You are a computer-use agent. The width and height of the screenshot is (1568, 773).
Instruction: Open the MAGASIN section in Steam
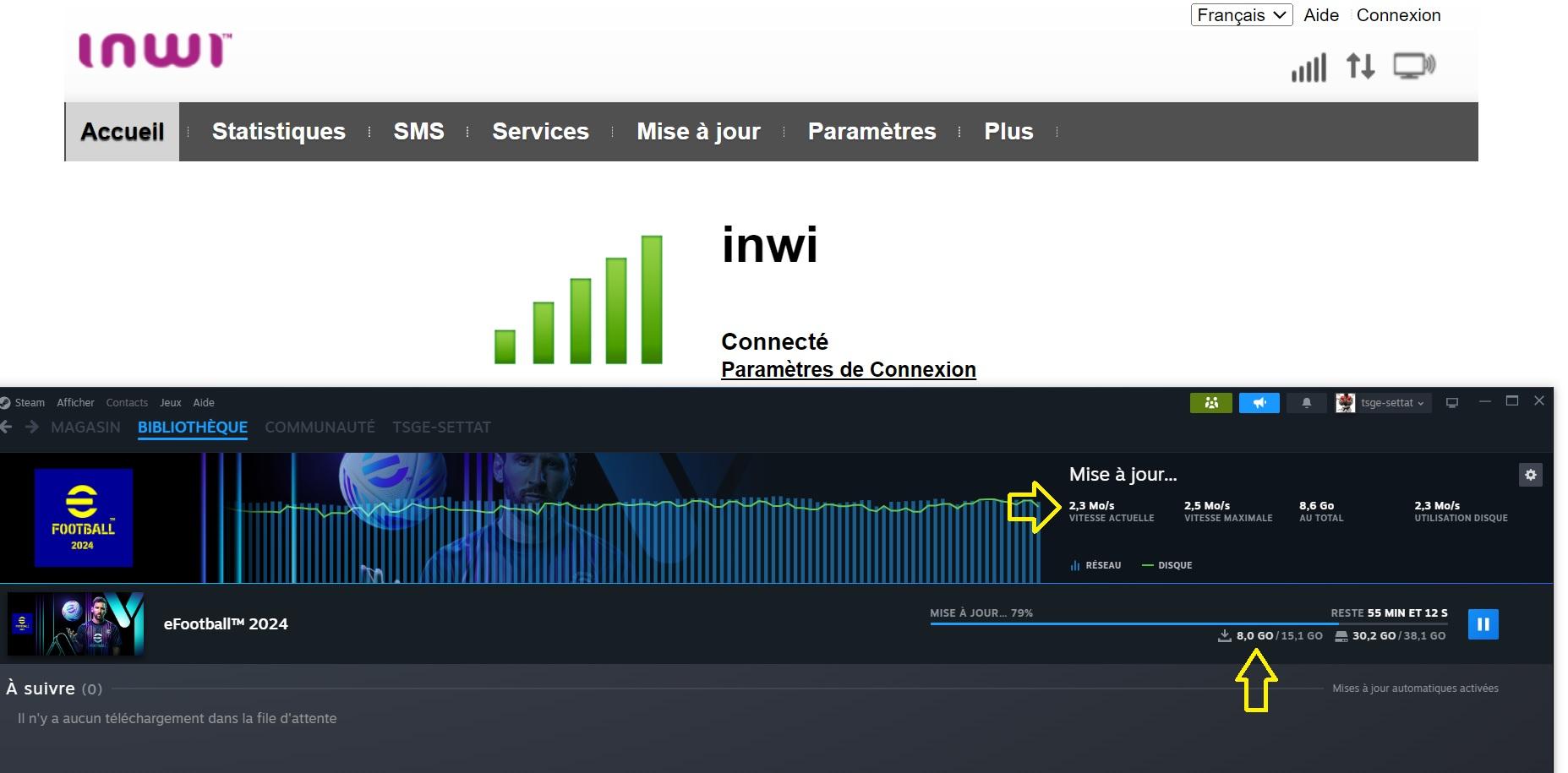[x=85, y=427]
